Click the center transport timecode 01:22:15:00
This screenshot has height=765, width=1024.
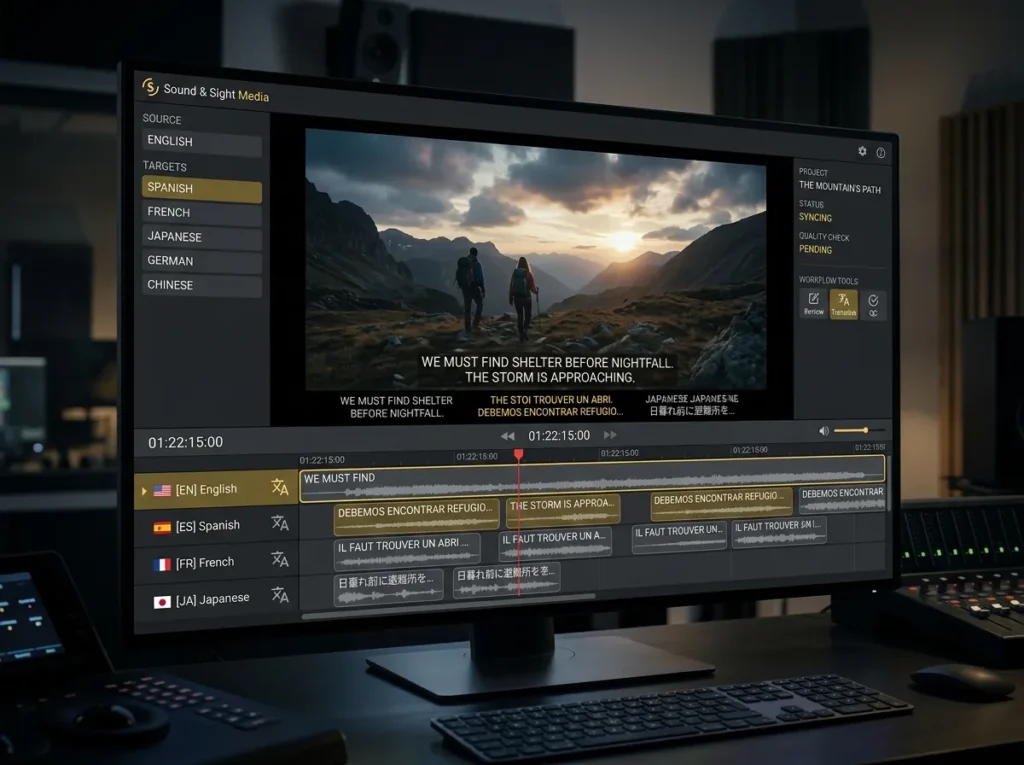pyautogui.click(x=559, y=436)
